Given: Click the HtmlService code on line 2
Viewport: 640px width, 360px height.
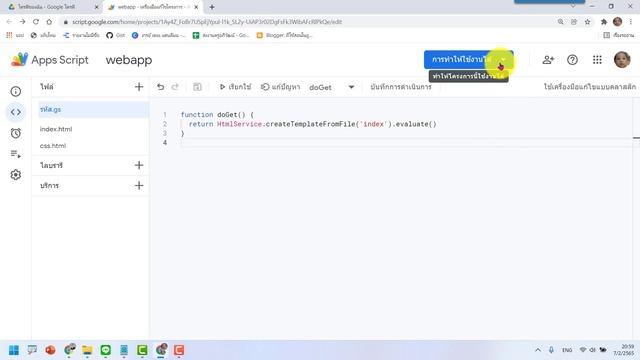Looking at the screenshot, I should pos(239,124).
